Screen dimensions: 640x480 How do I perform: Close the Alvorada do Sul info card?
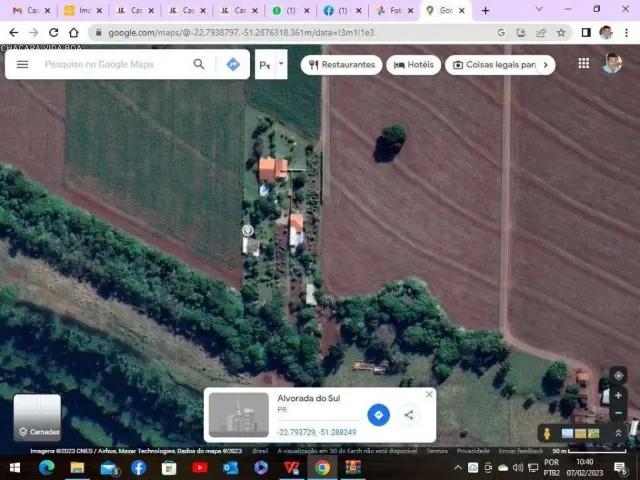429,394
